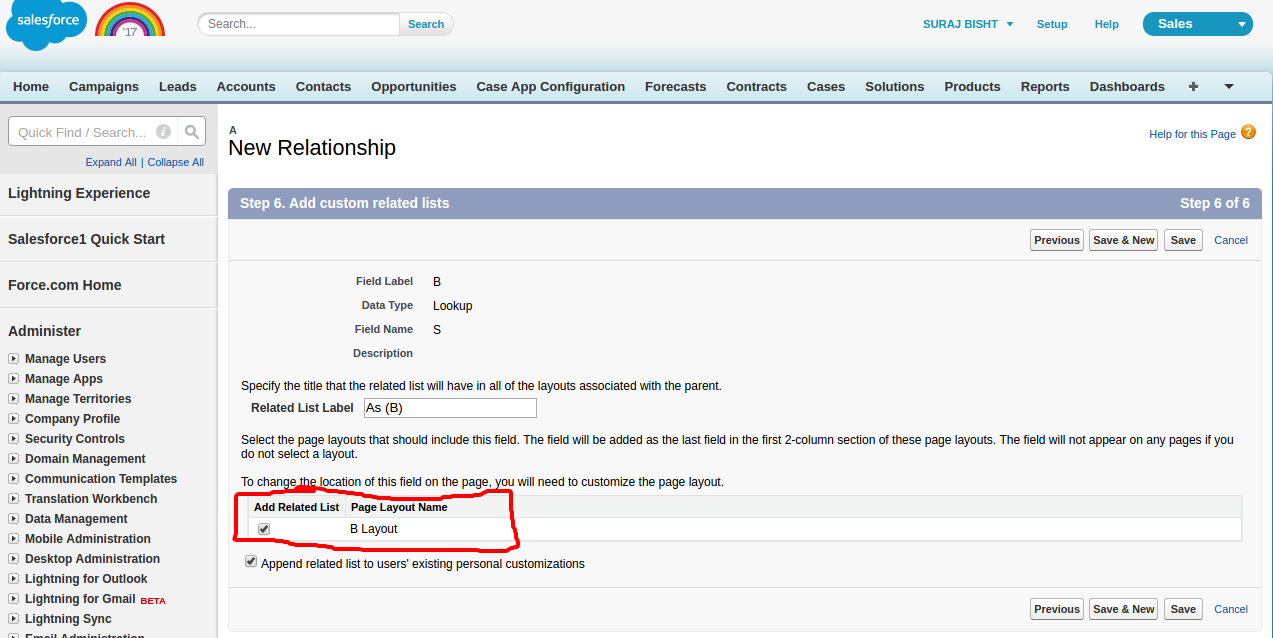Expand the Manage Users tree node
This screenshot has width=1273, height=638.
14,359
